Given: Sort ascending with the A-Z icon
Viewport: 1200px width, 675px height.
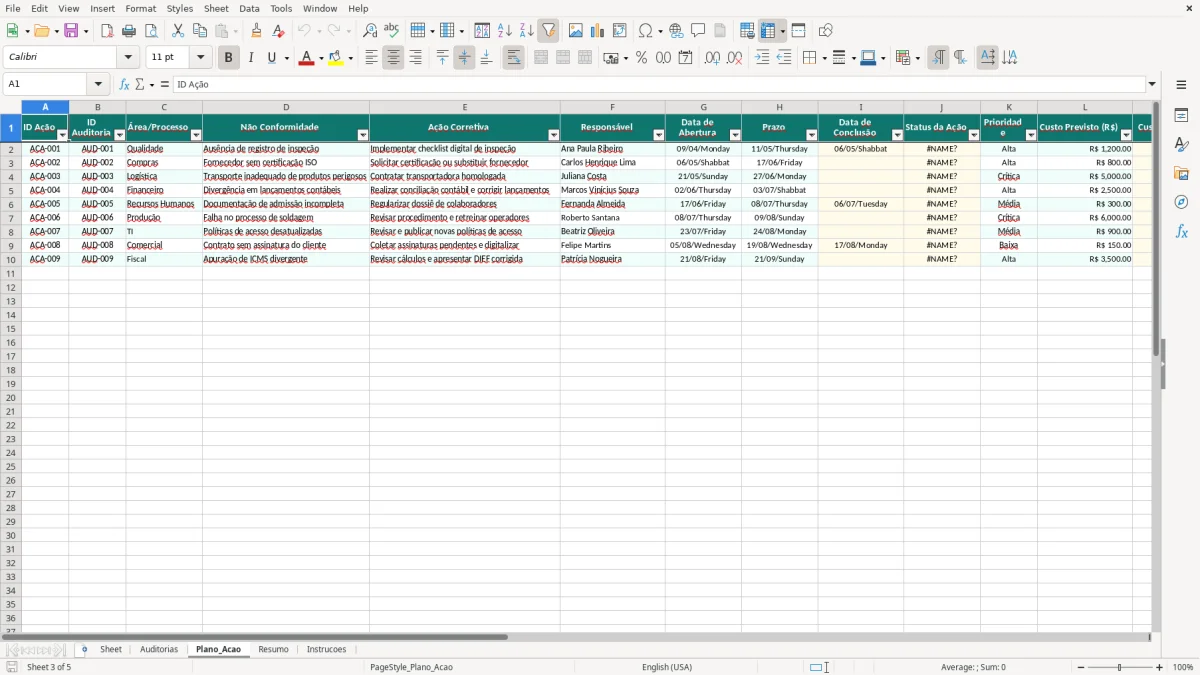Looking at the screenshot, I should [505, 31].
